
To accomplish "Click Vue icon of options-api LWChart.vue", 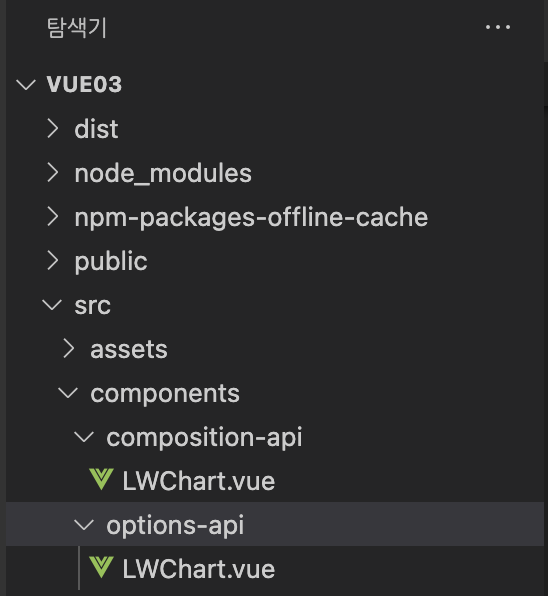I will coord(101,567).
